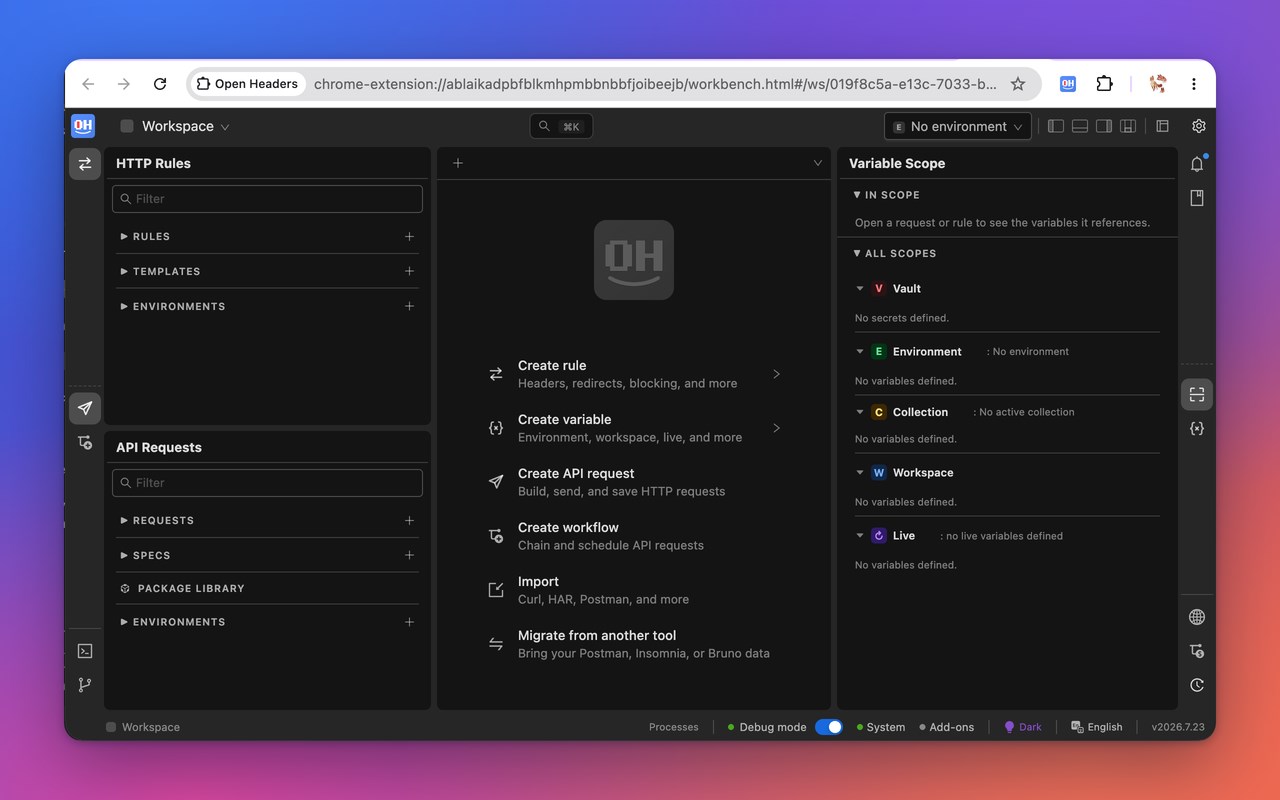Open the workflow runs icon in right sidebar
This screenshot has width=1280, height=800.
[1197, 651]
